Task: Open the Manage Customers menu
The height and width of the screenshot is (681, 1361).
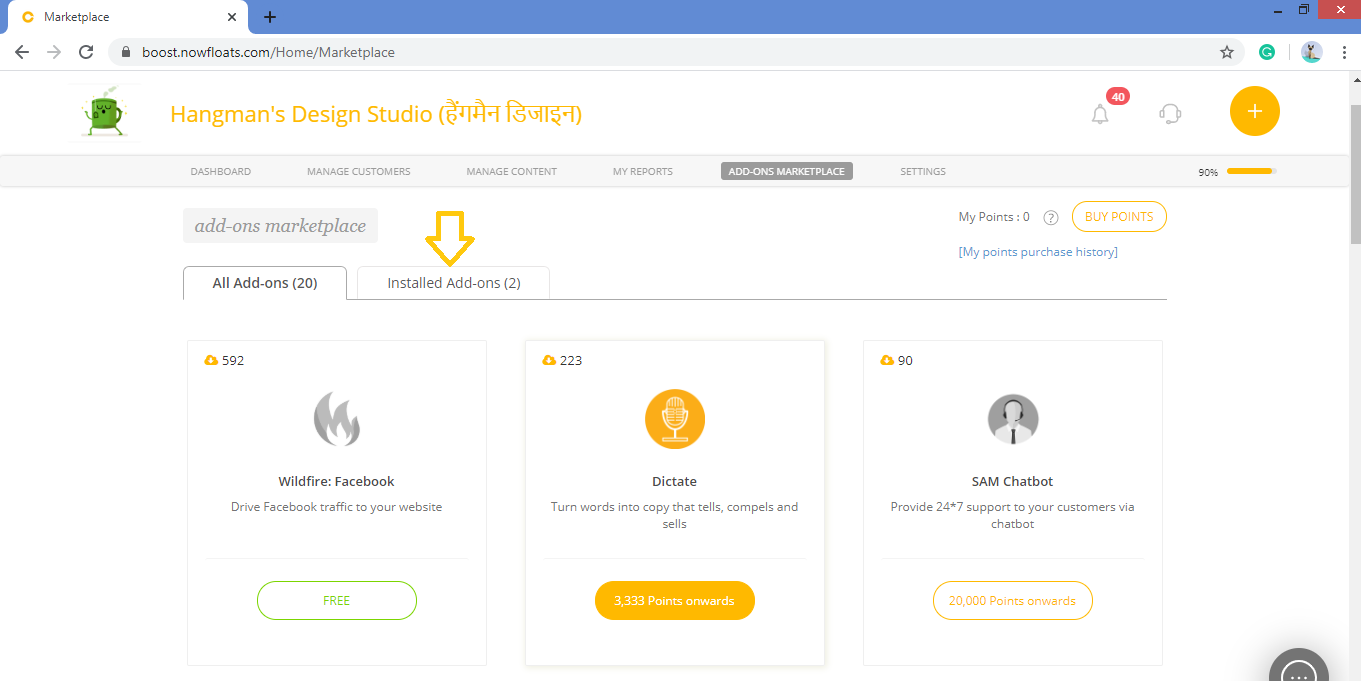Action: [359, 172]
